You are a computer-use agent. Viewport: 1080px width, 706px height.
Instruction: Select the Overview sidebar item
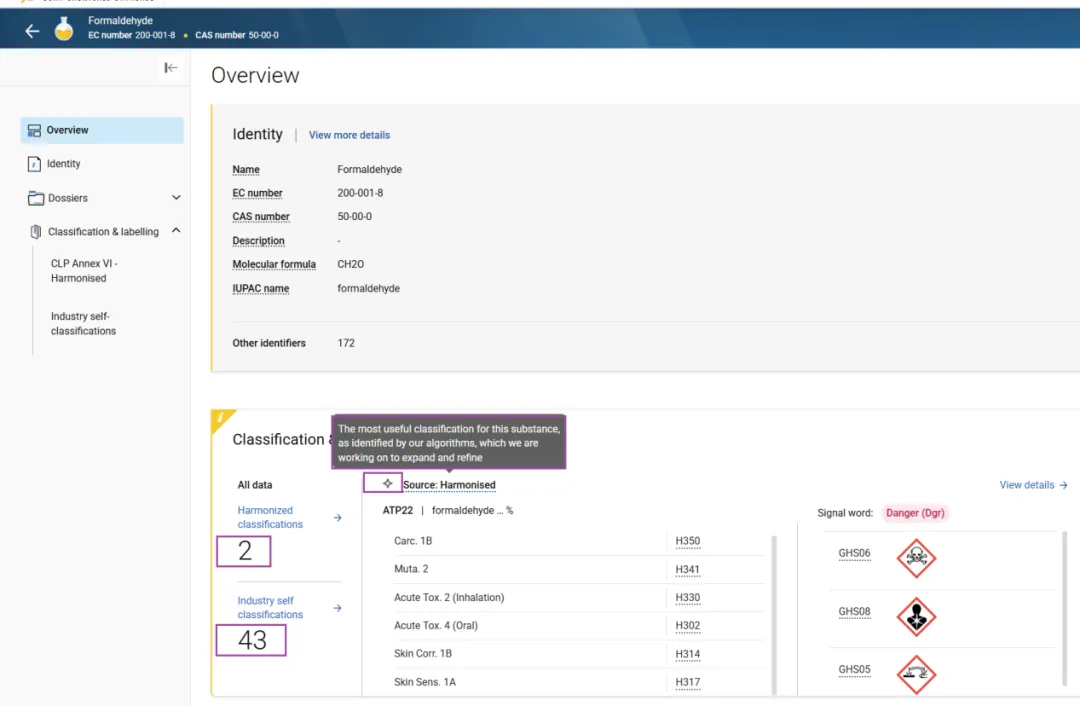point(102,130)
